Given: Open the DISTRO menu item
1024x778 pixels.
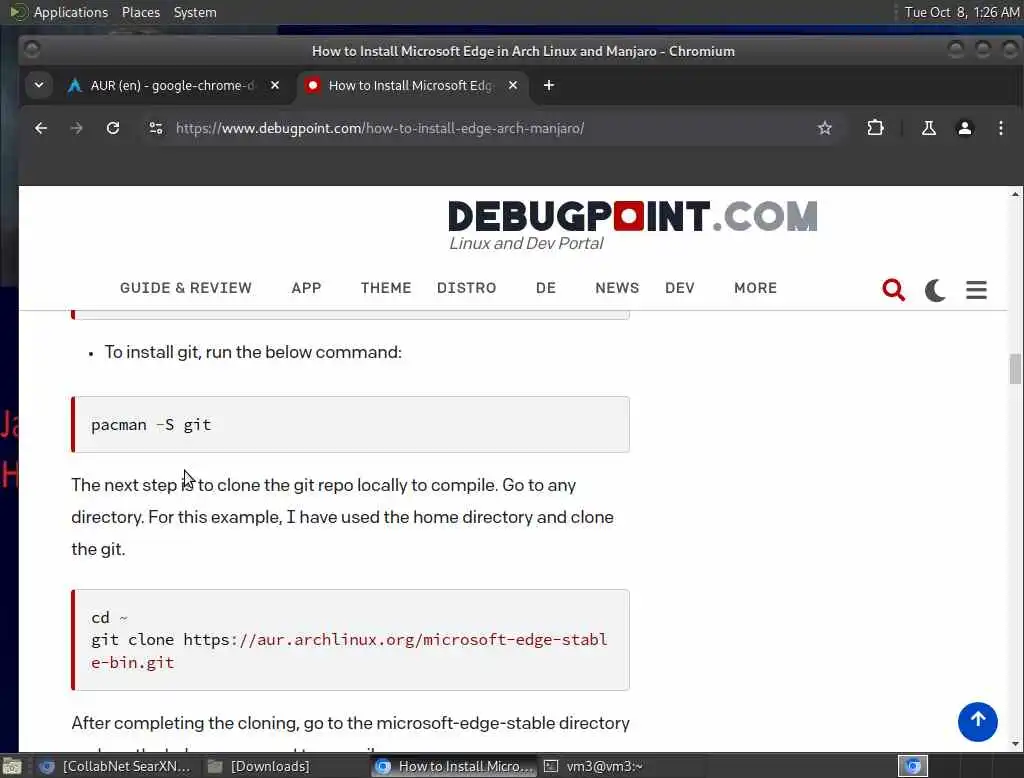Looking at the screenshot, I should (466, 288).
